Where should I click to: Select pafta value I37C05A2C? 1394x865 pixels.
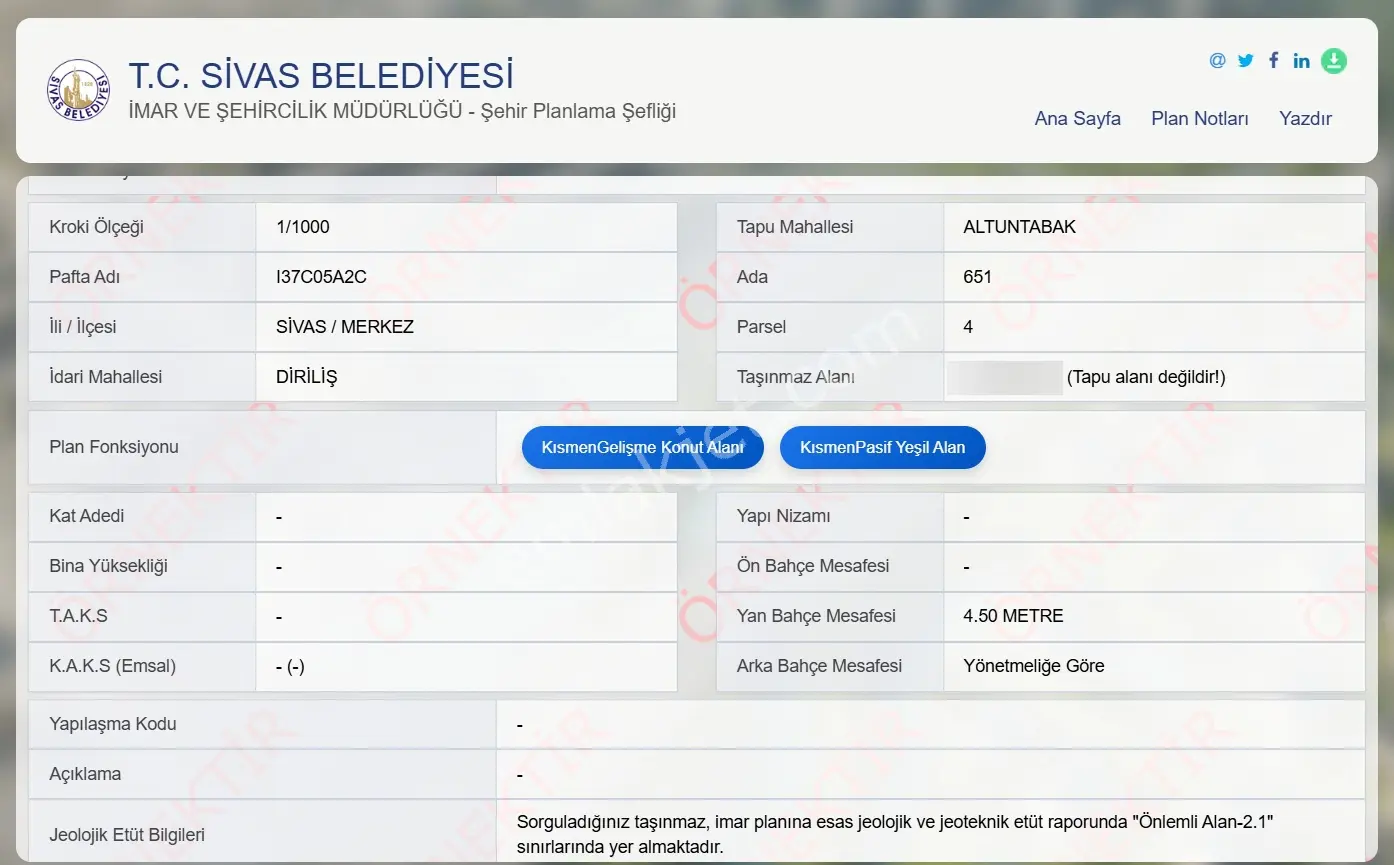click(321, 277)
